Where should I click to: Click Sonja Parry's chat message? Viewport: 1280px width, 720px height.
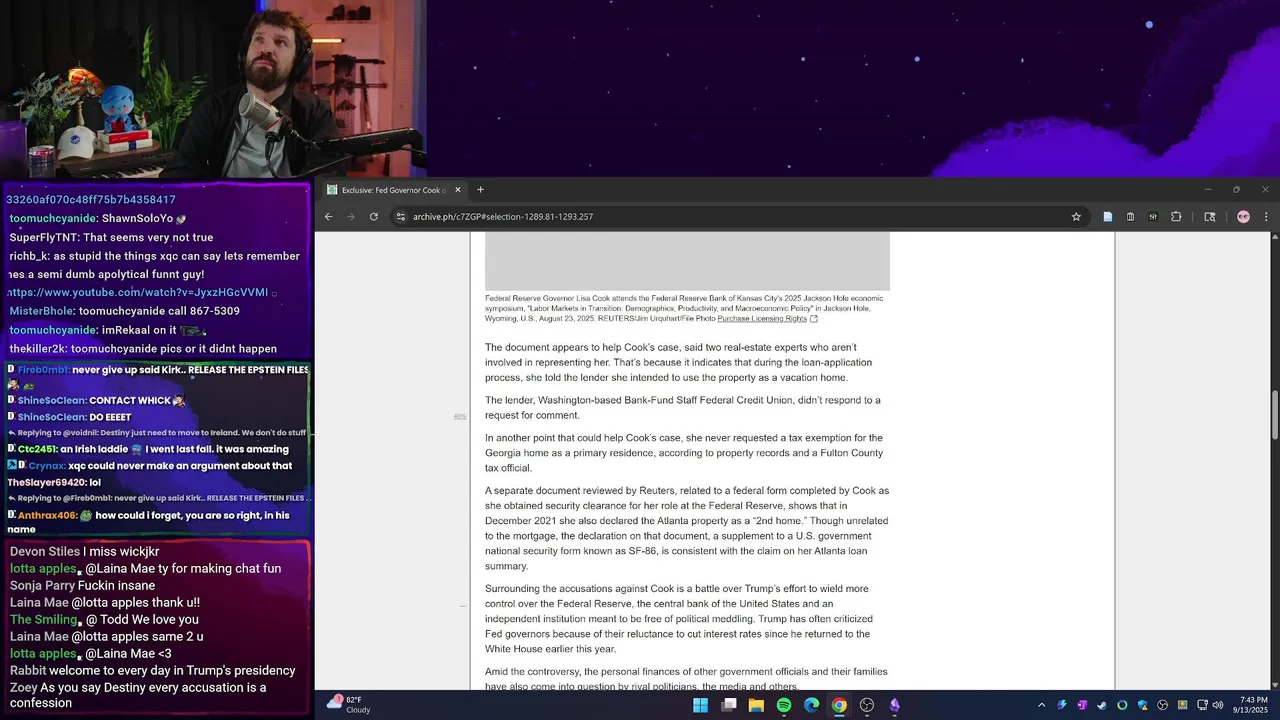pos(82,586)
